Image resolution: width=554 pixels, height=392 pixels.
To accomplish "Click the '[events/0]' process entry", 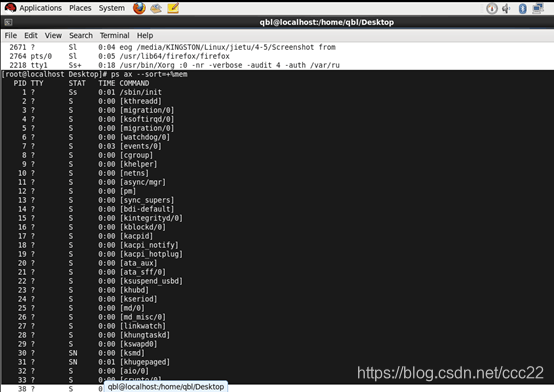I will tap(141, 146).
